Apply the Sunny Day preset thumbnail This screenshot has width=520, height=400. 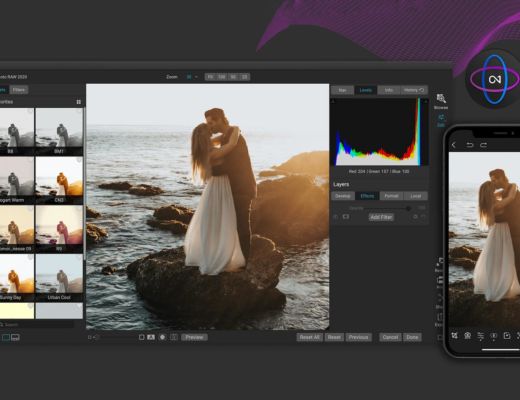click(17, 278)
